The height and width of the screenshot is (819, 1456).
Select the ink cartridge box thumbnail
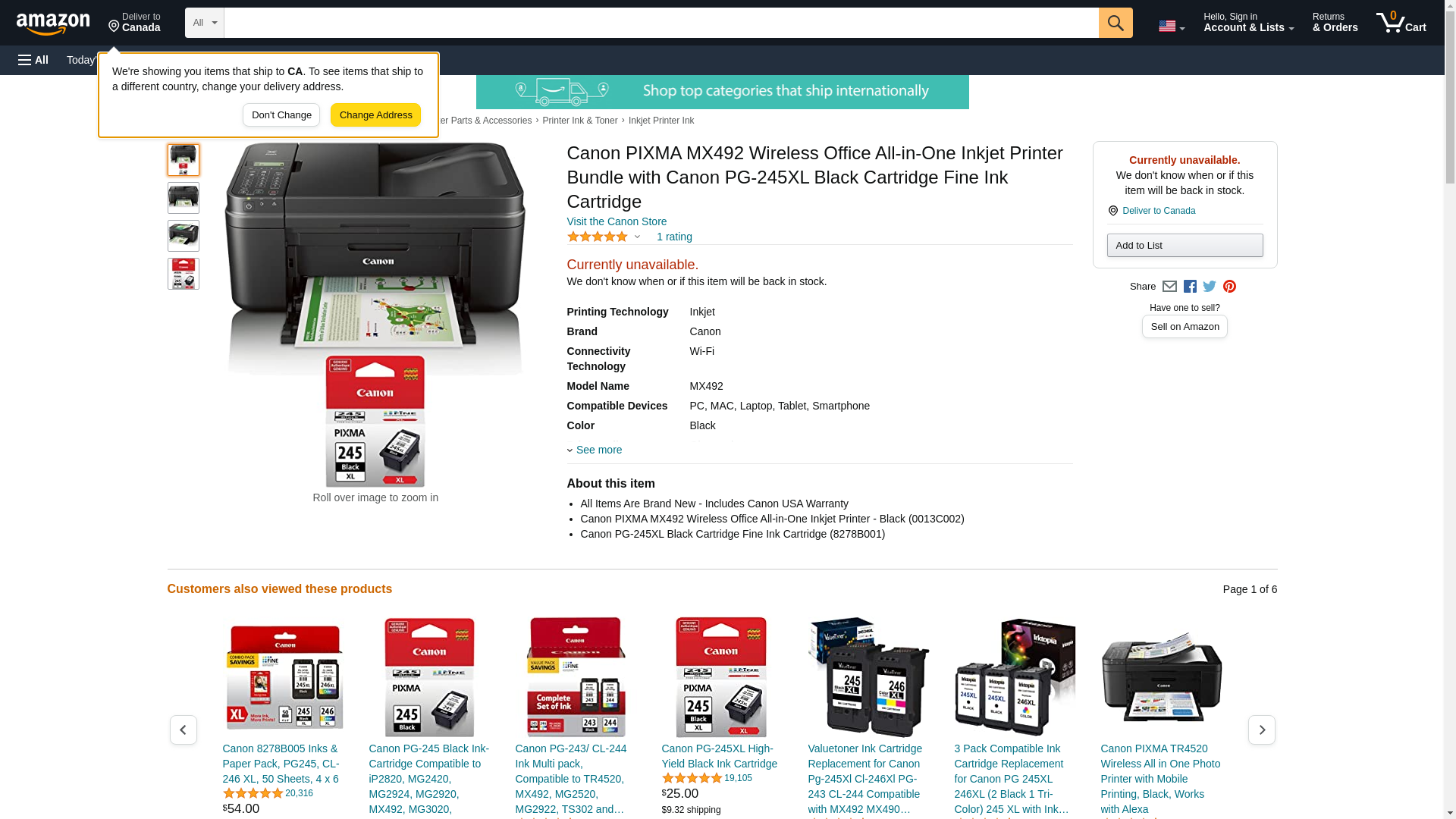[184, 274]
